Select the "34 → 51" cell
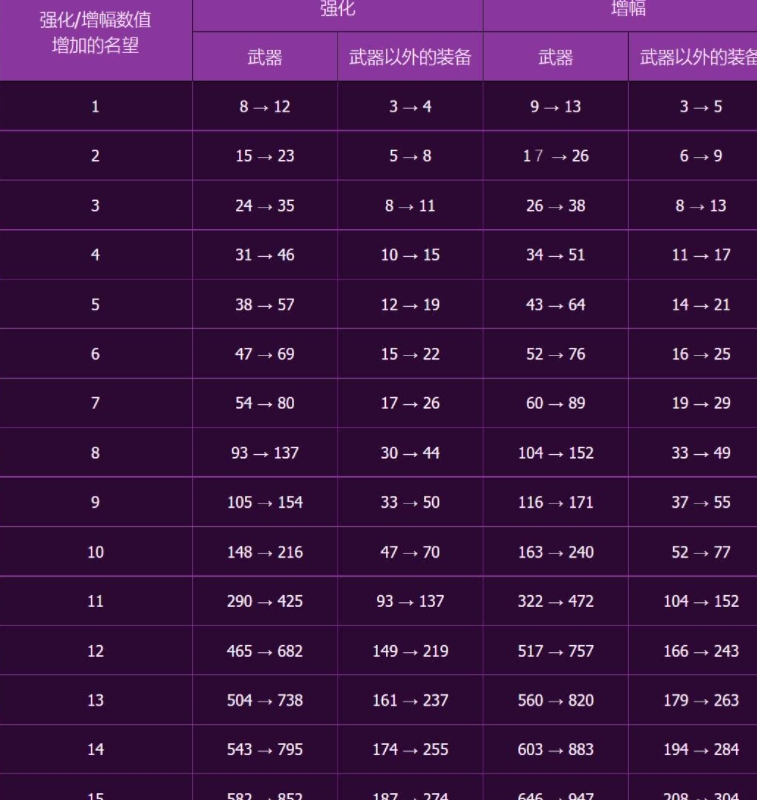The image size is (757, 800). pyautogui.click(x=556, y=255)
